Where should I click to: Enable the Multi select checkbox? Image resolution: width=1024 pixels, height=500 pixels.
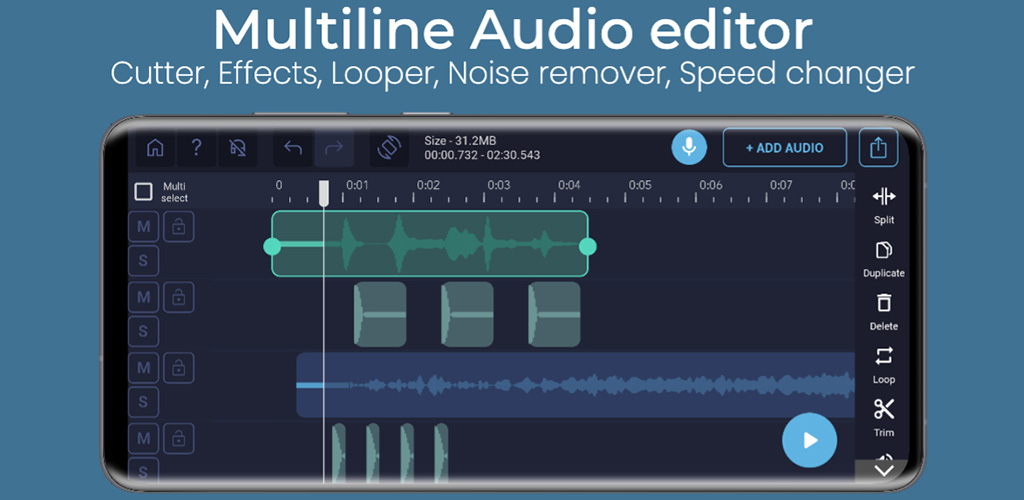(x=143, y=192)
